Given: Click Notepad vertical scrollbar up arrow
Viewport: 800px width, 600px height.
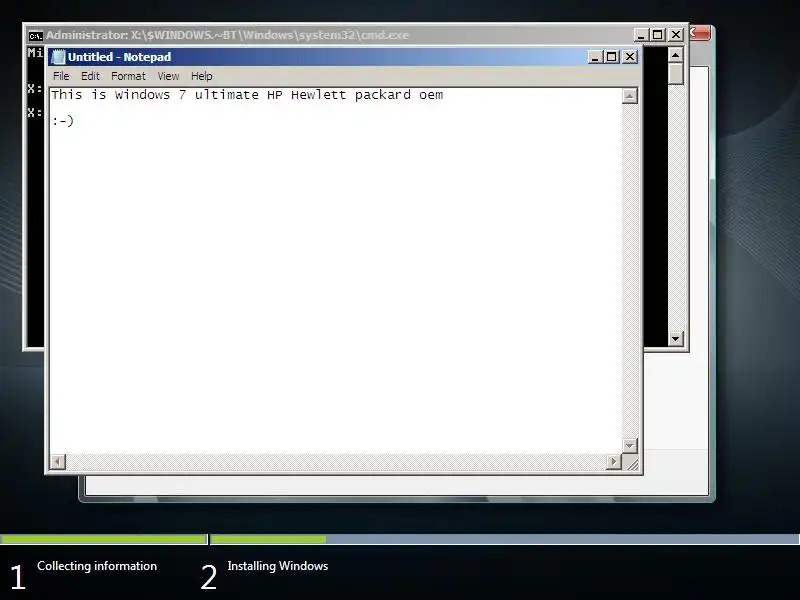Looking at the screenshot, I should pos(630,96).
